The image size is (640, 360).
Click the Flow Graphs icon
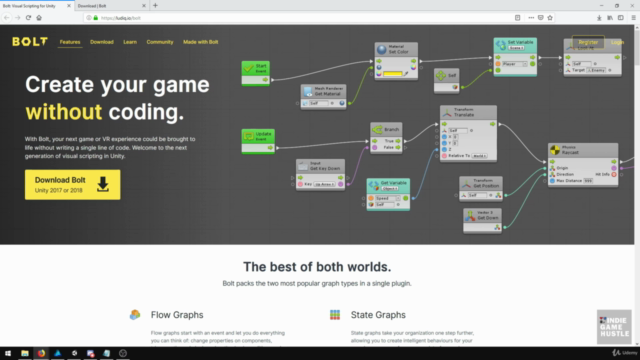pos(135,314)
